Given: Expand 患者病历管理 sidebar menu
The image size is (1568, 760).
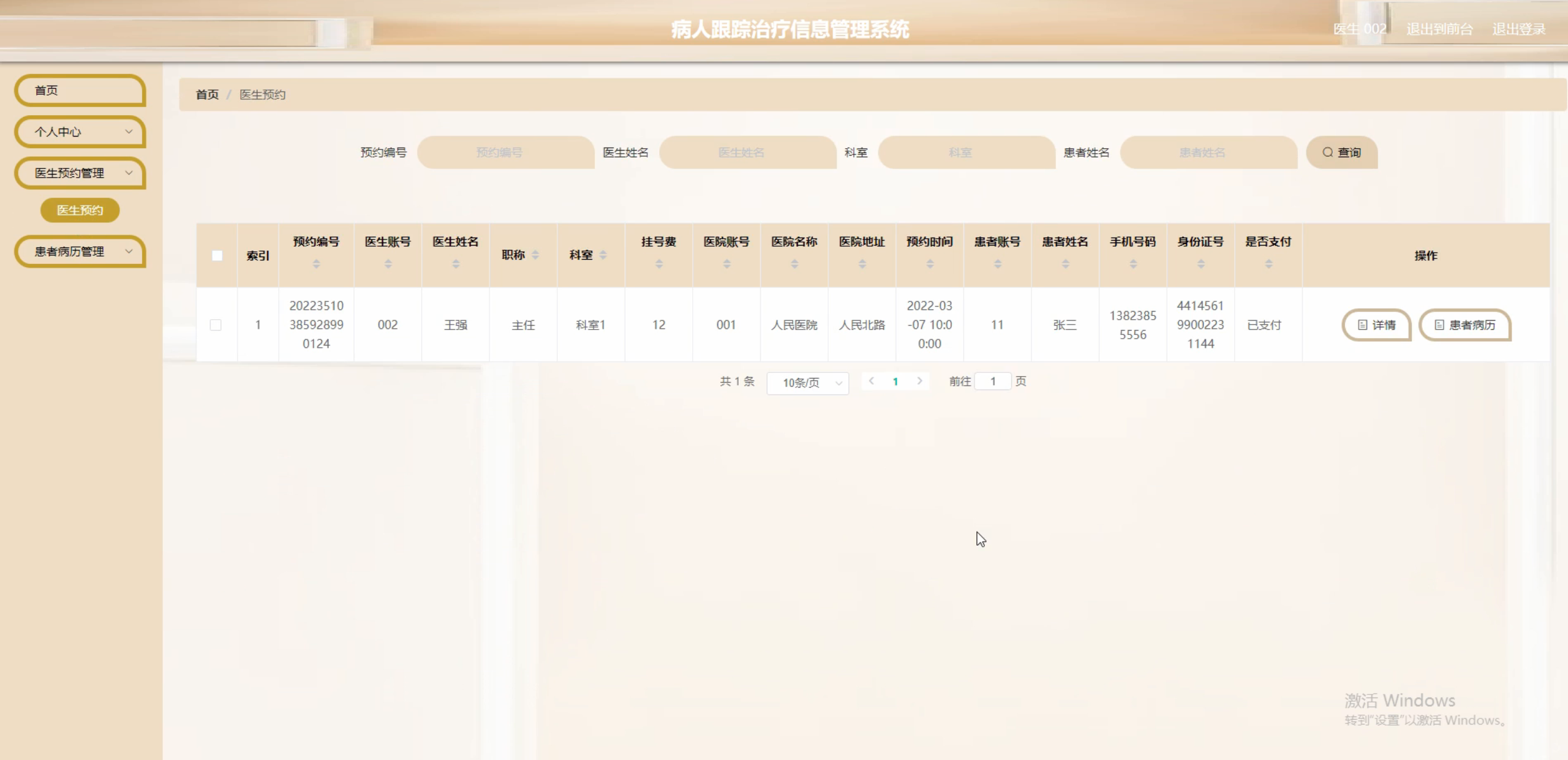Looking at the screenshot, I should pos(80,252).
